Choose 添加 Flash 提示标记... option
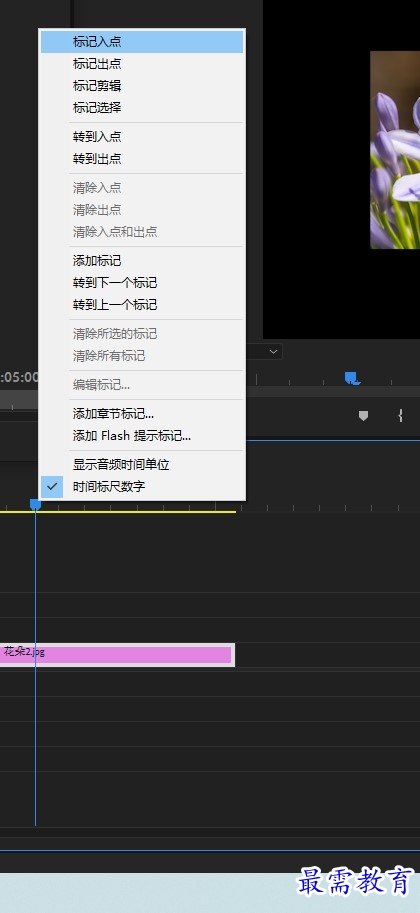The image size is (420, 913). (142, 436)
